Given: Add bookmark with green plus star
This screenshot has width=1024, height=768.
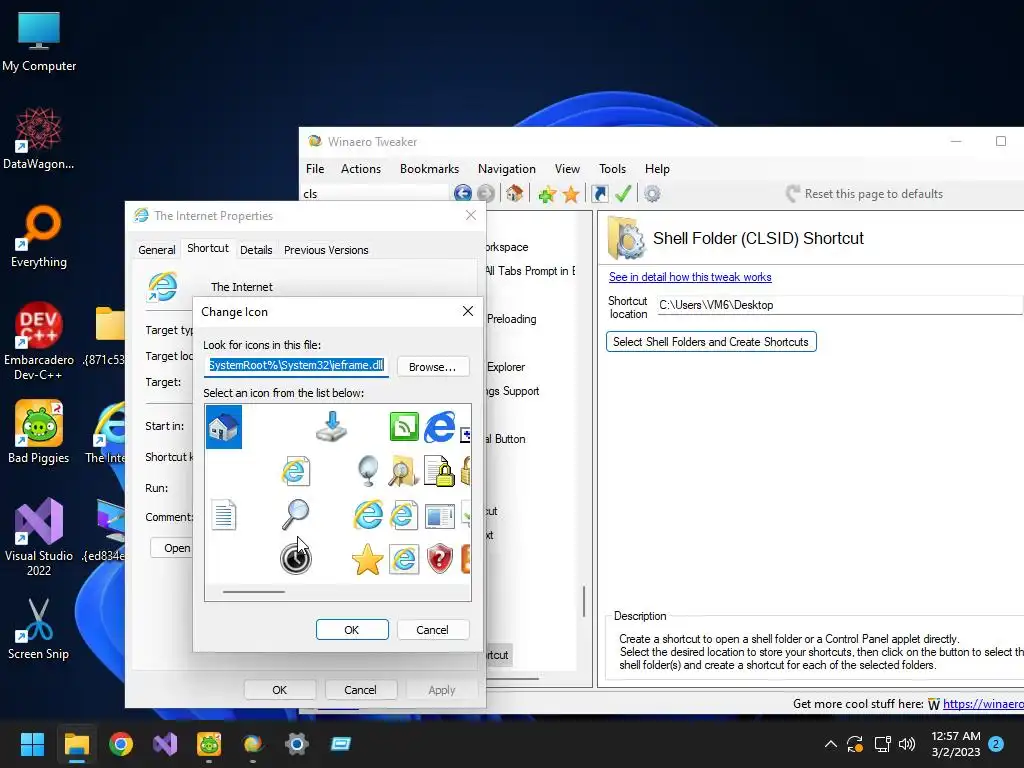Looking at the screenshot, I should (547, 194).
